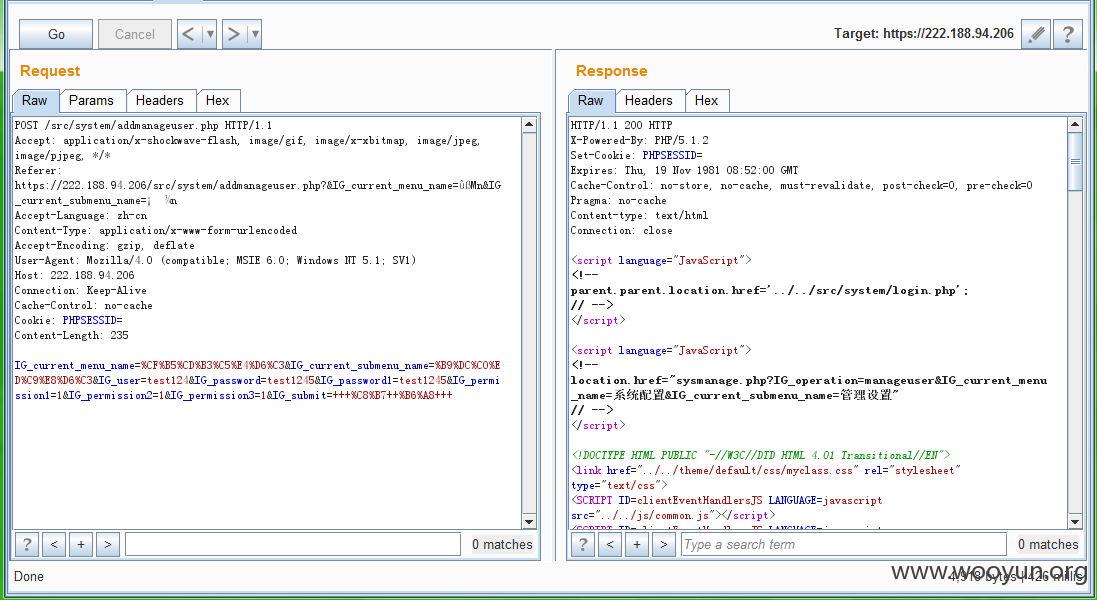
Task: Go to next history item arrow
Action: 234,34
